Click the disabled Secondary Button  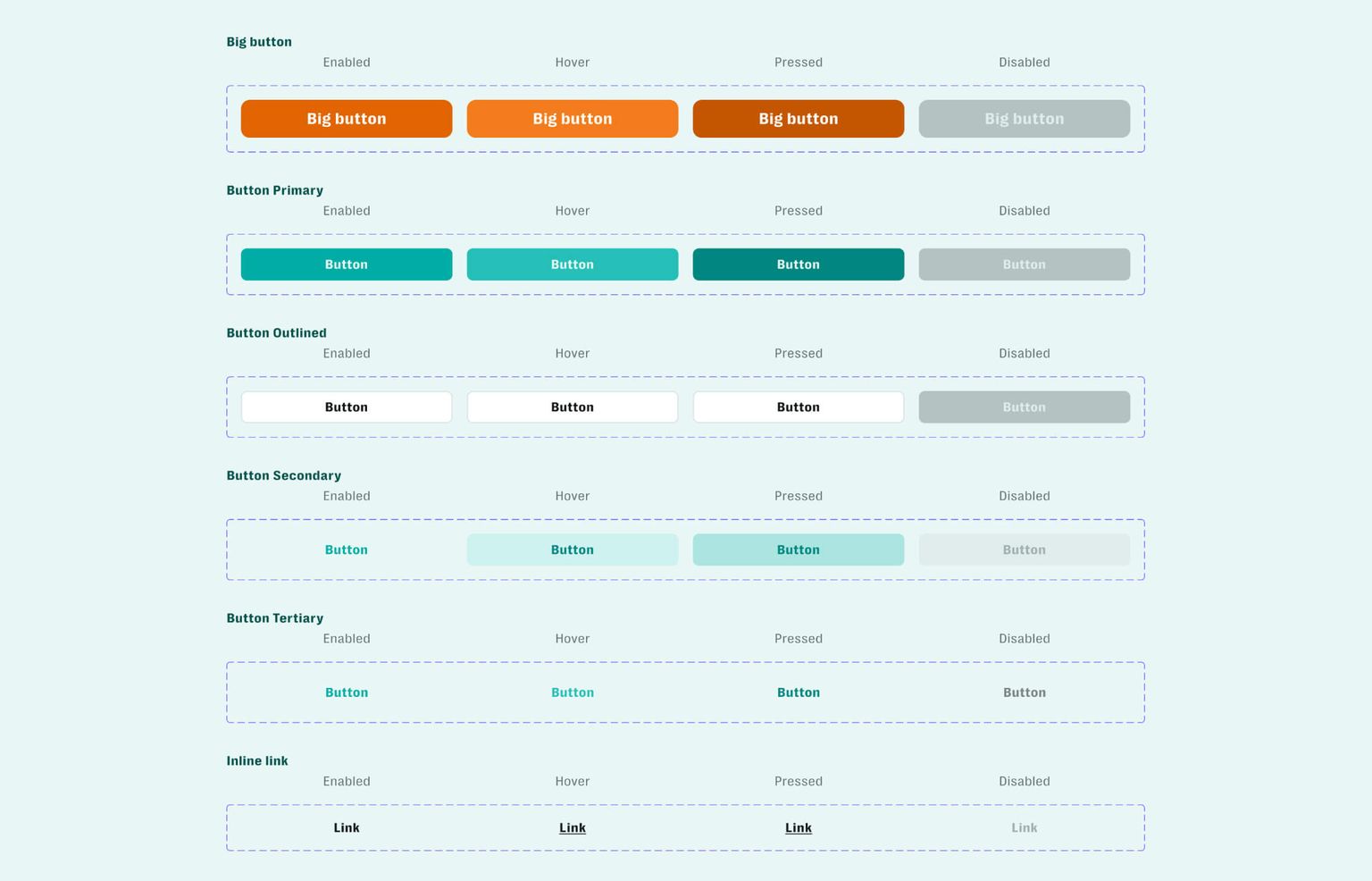coord(1025,550)
